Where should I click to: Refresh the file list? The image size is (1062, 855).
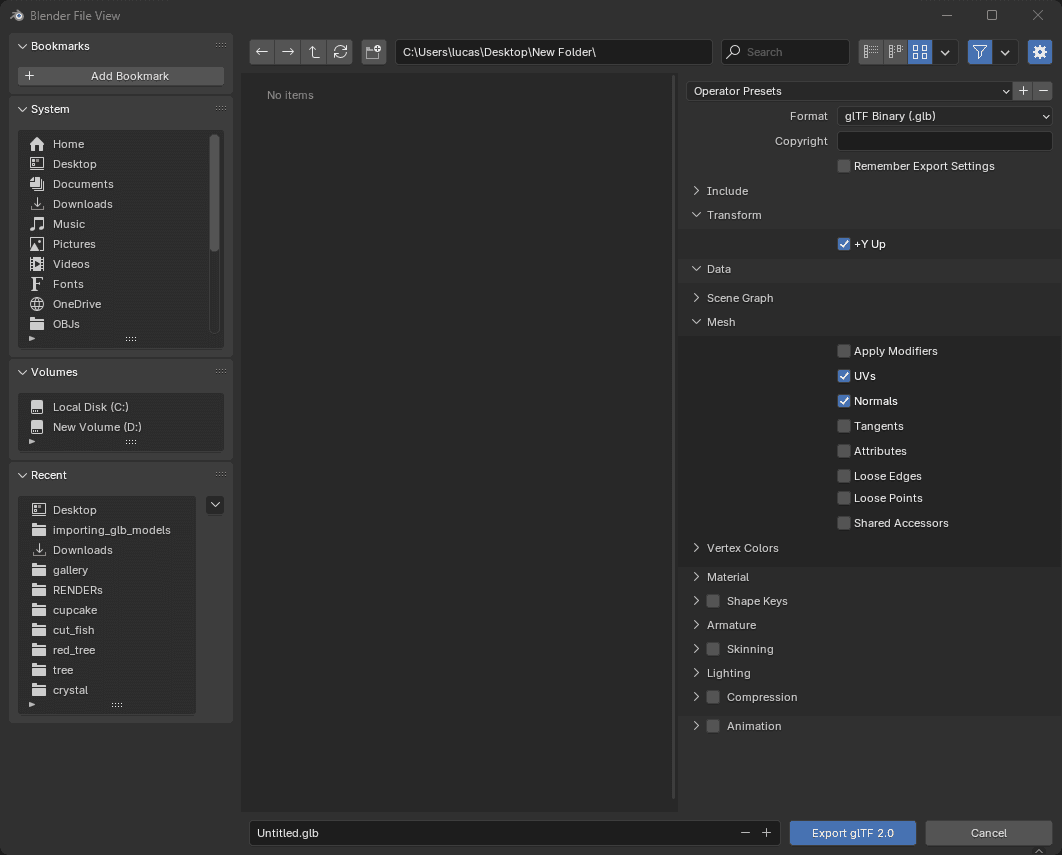(x=340, y=52)
